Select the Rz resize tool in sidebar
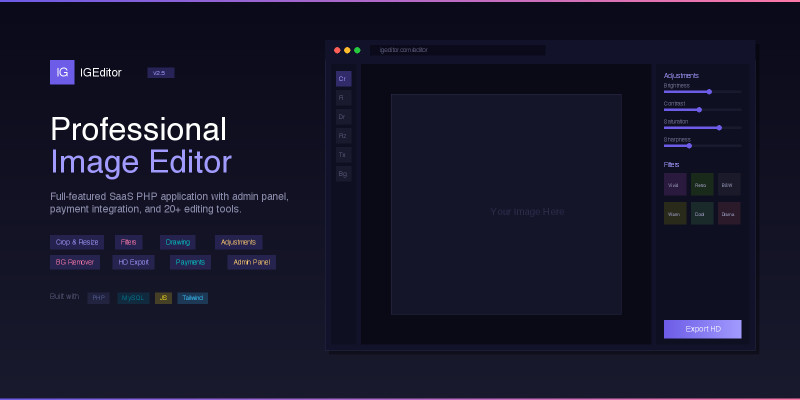Image resolution: width=800 pixels, height=400 pixels. [x=343, y=135]
